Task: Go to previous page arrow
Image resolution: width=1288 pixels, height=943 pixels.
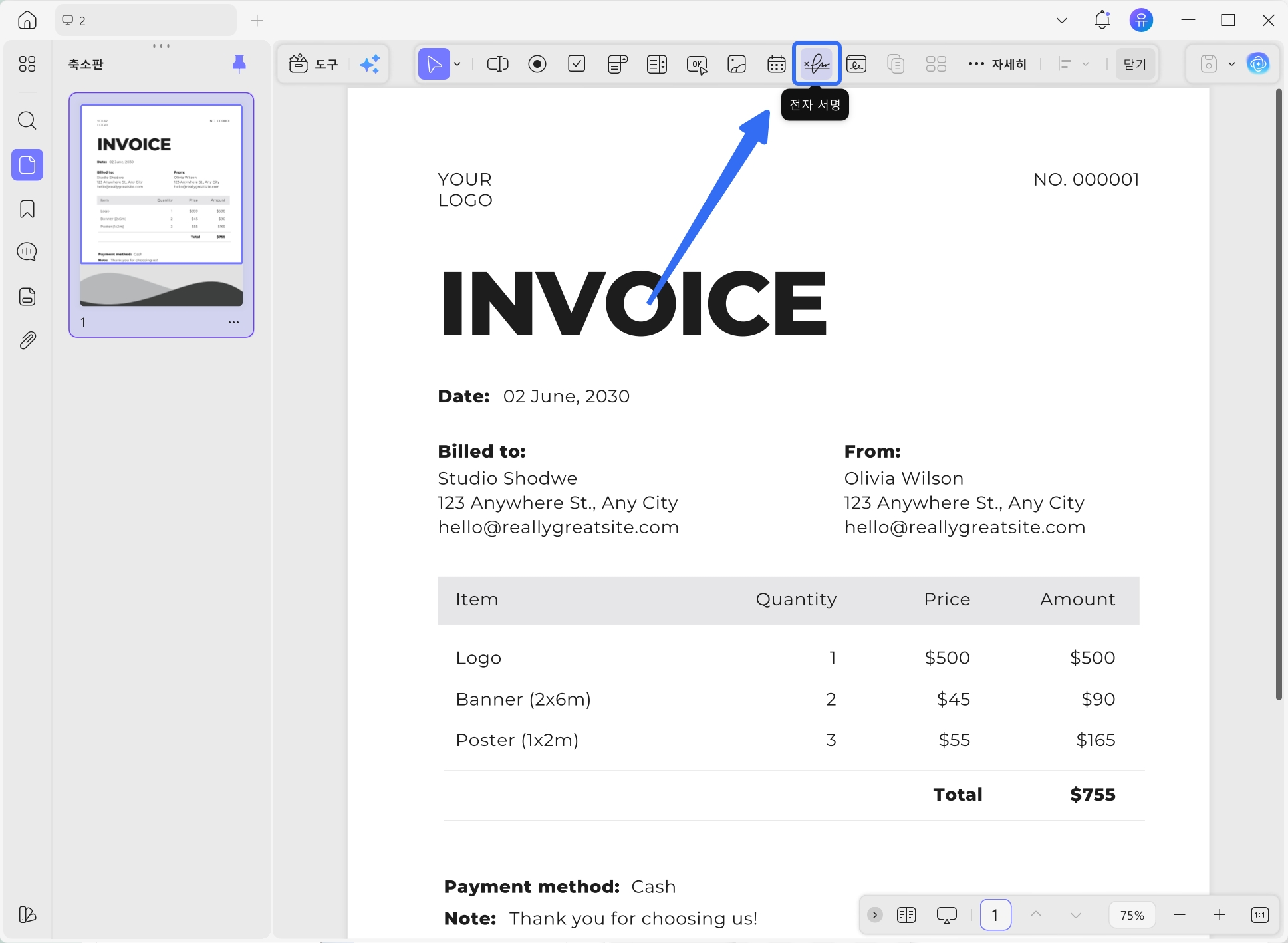Action: click(x=1036, y=915)
